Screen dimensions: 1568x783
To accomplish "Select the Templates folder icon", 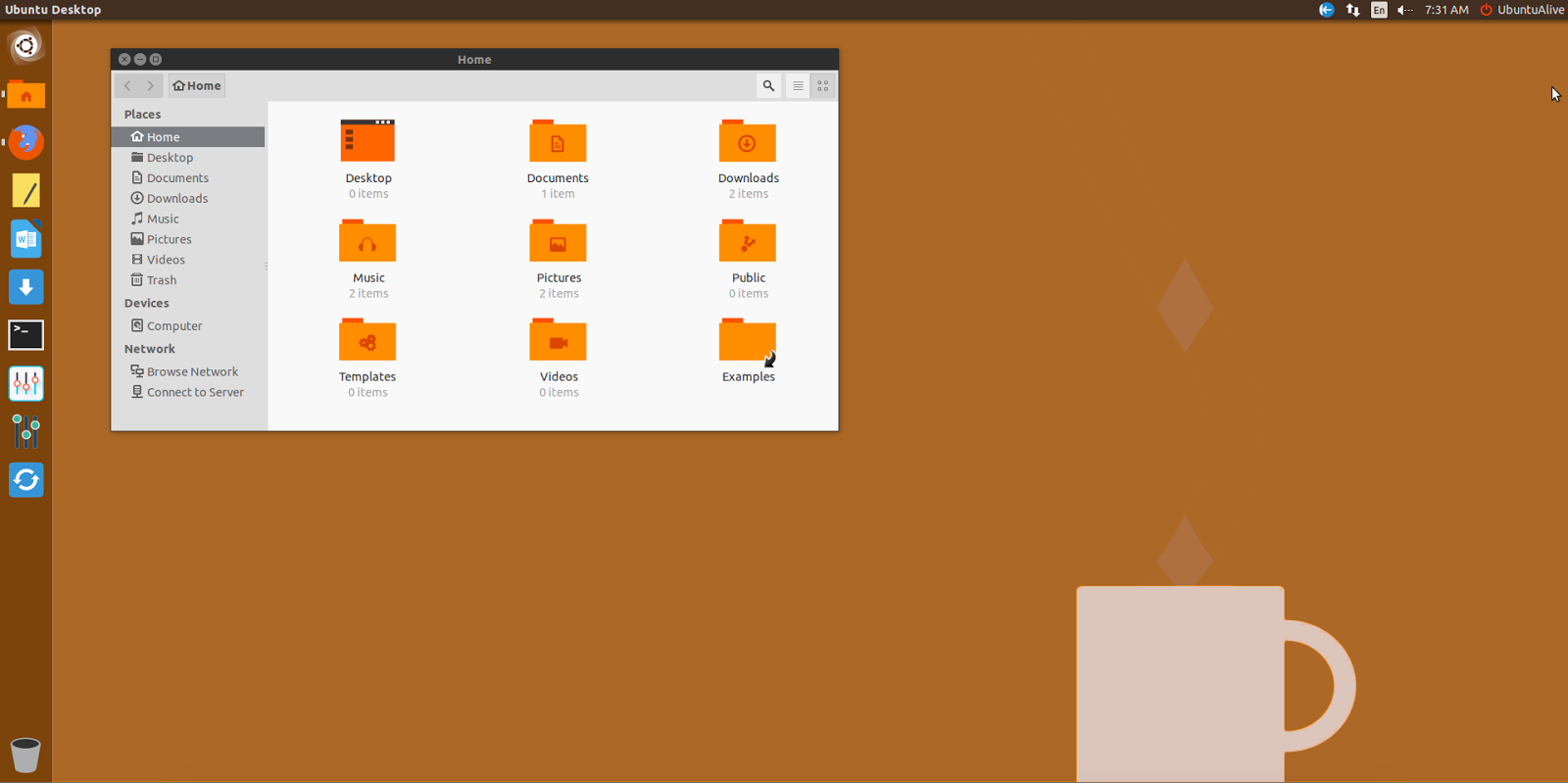I will [x=367, y=340].
